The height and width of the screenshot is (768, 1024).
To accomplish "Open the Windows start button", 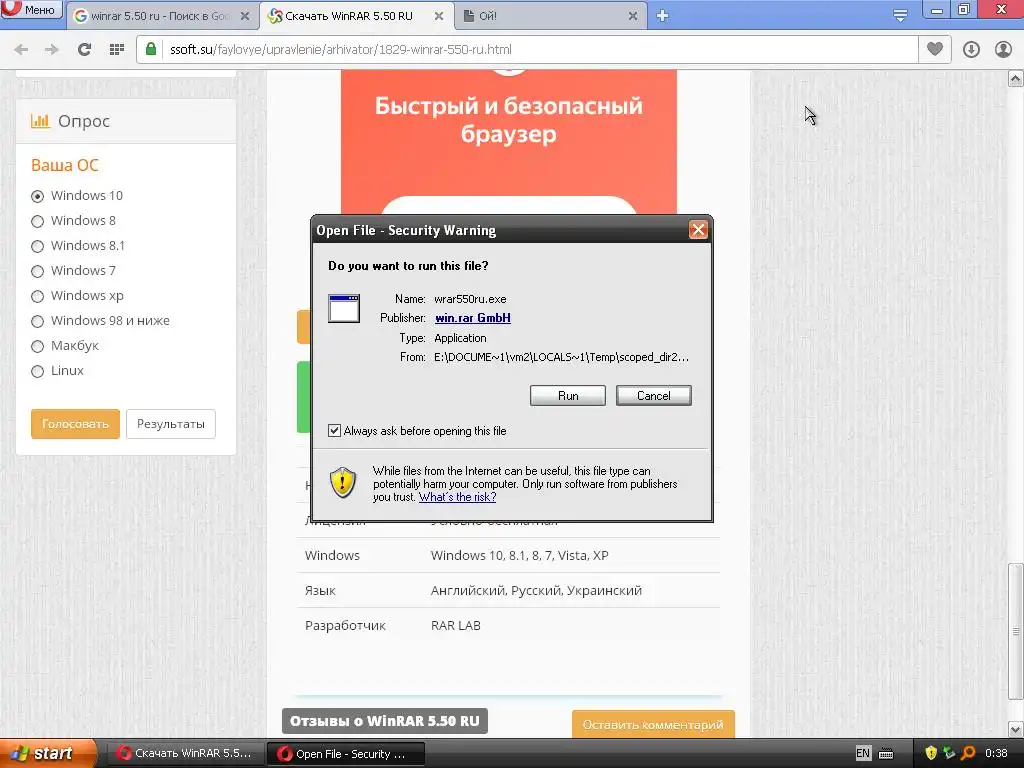I will [x=48, y=754].
